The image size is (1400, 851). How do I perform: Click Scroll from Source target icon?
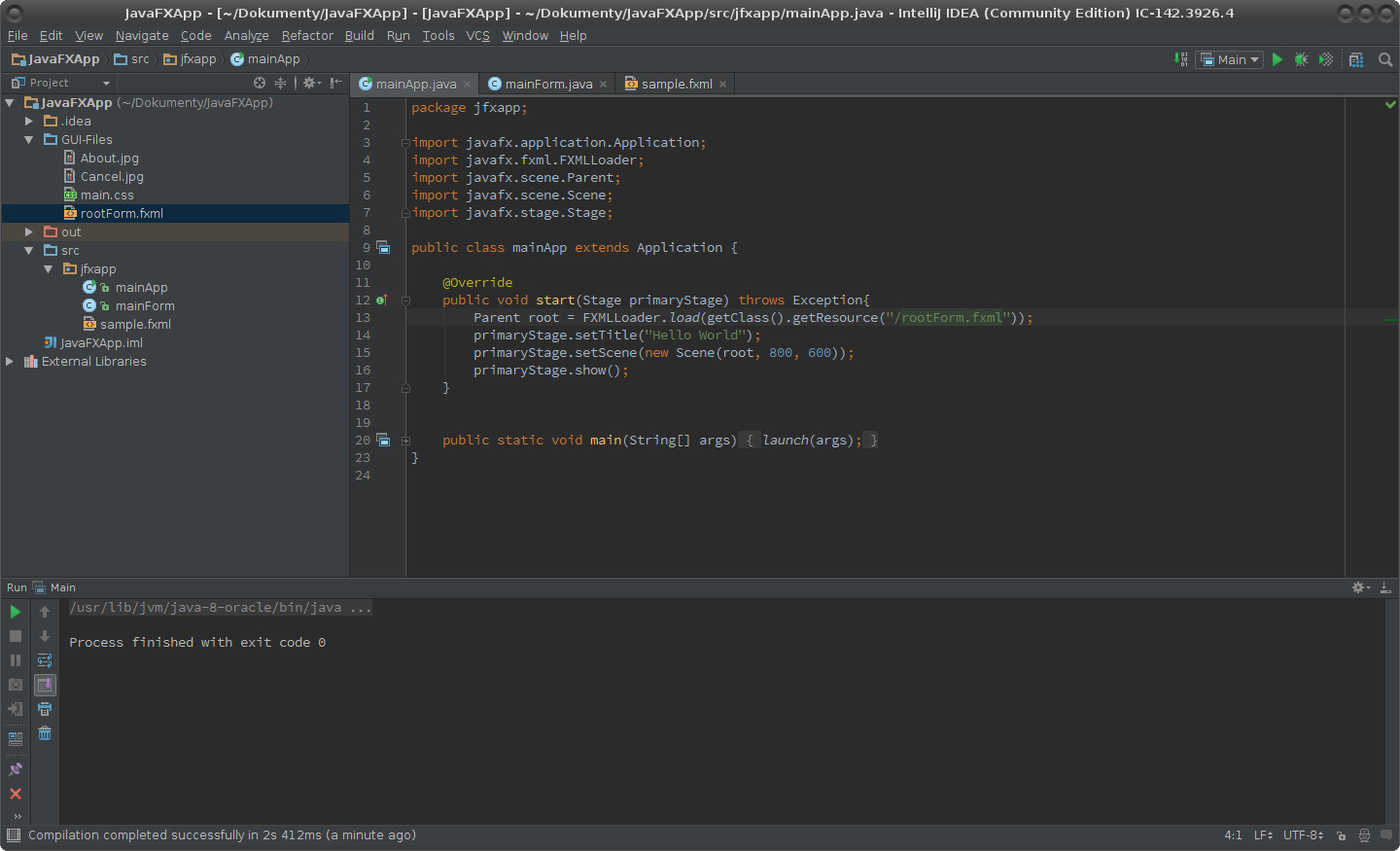260,83
